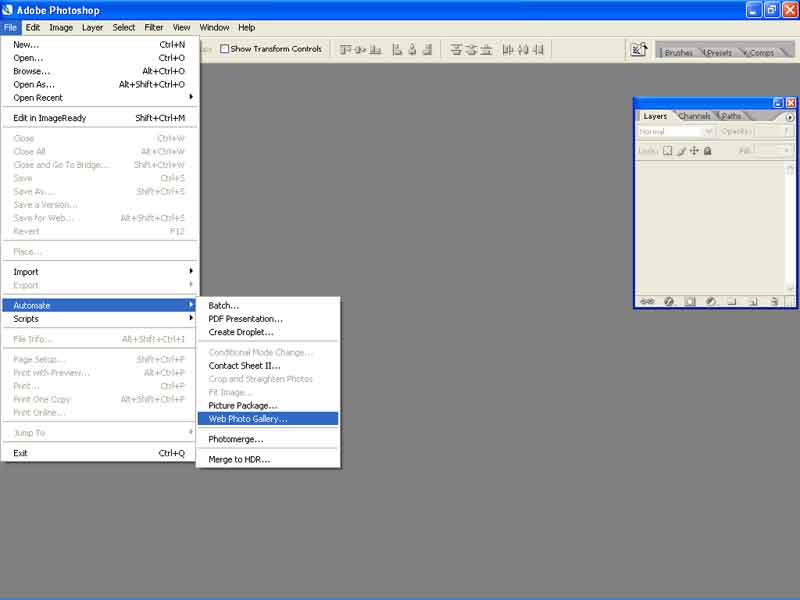Click the Distribute top edges icon
Screen dimensions: 800x600
(x=456, y=49)
